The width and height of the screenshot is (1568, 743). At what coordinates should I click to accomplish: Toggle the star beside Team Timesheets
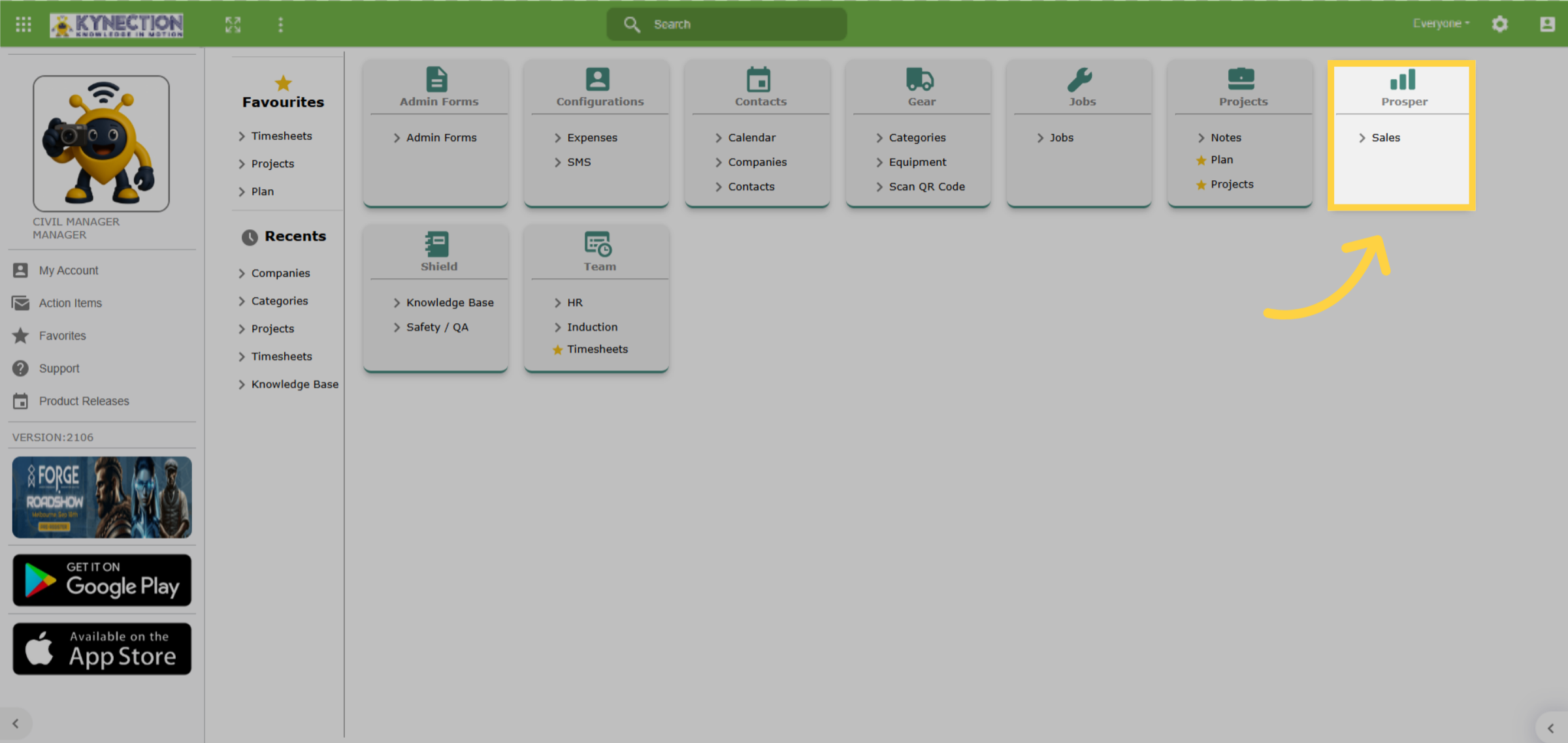(557, 350)
